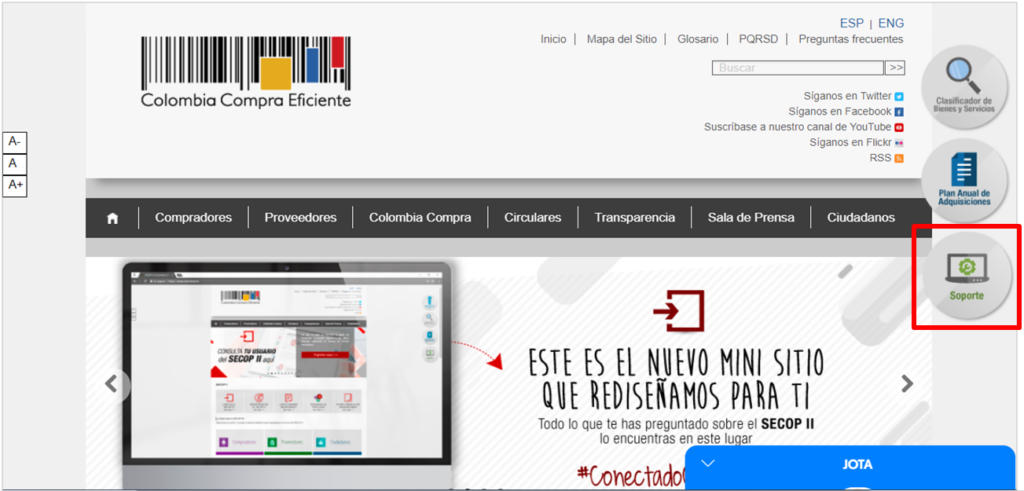Open the Glosario link

click(x=697, y=39)
